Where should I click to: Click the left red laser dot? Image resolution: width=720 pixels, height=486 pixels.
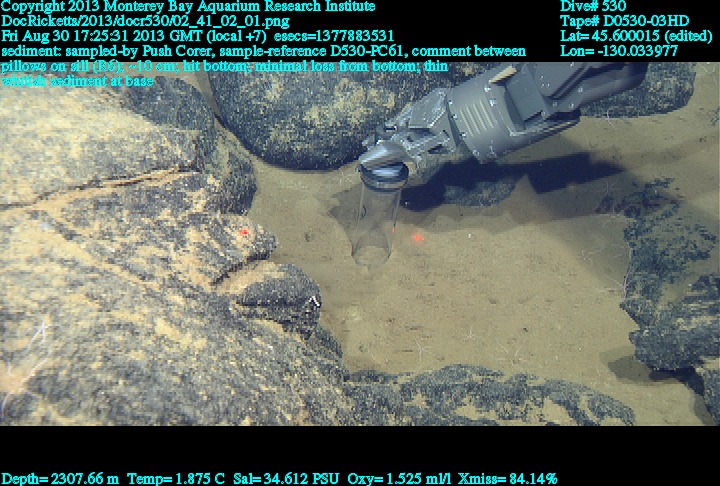[x=244, y=232]
